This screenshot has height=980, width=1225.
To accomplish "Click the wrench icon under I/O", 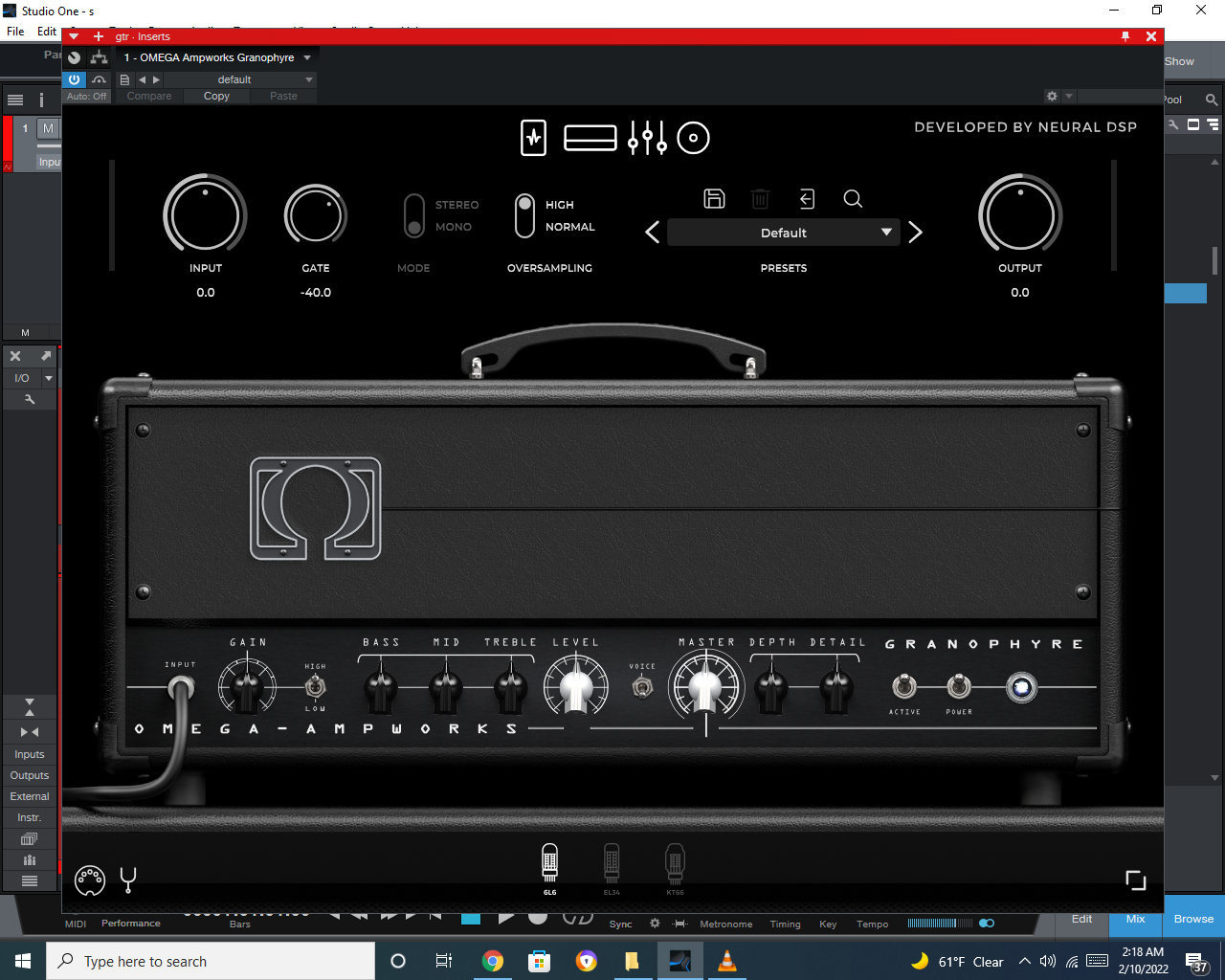I will [29, 399].
